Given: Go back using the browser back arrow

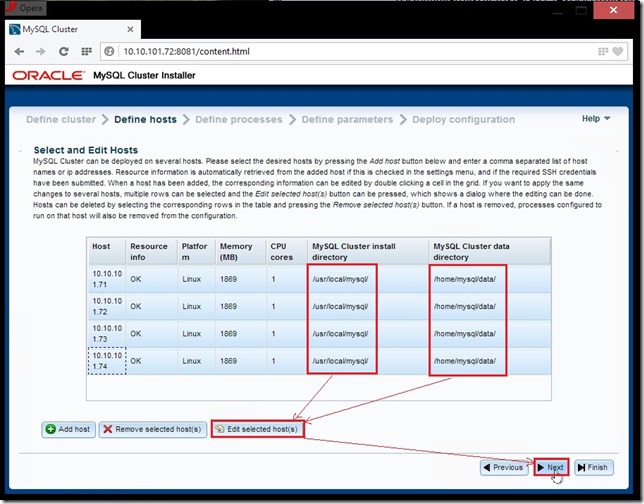Looking at the screenshot, I should coord(19,51).
